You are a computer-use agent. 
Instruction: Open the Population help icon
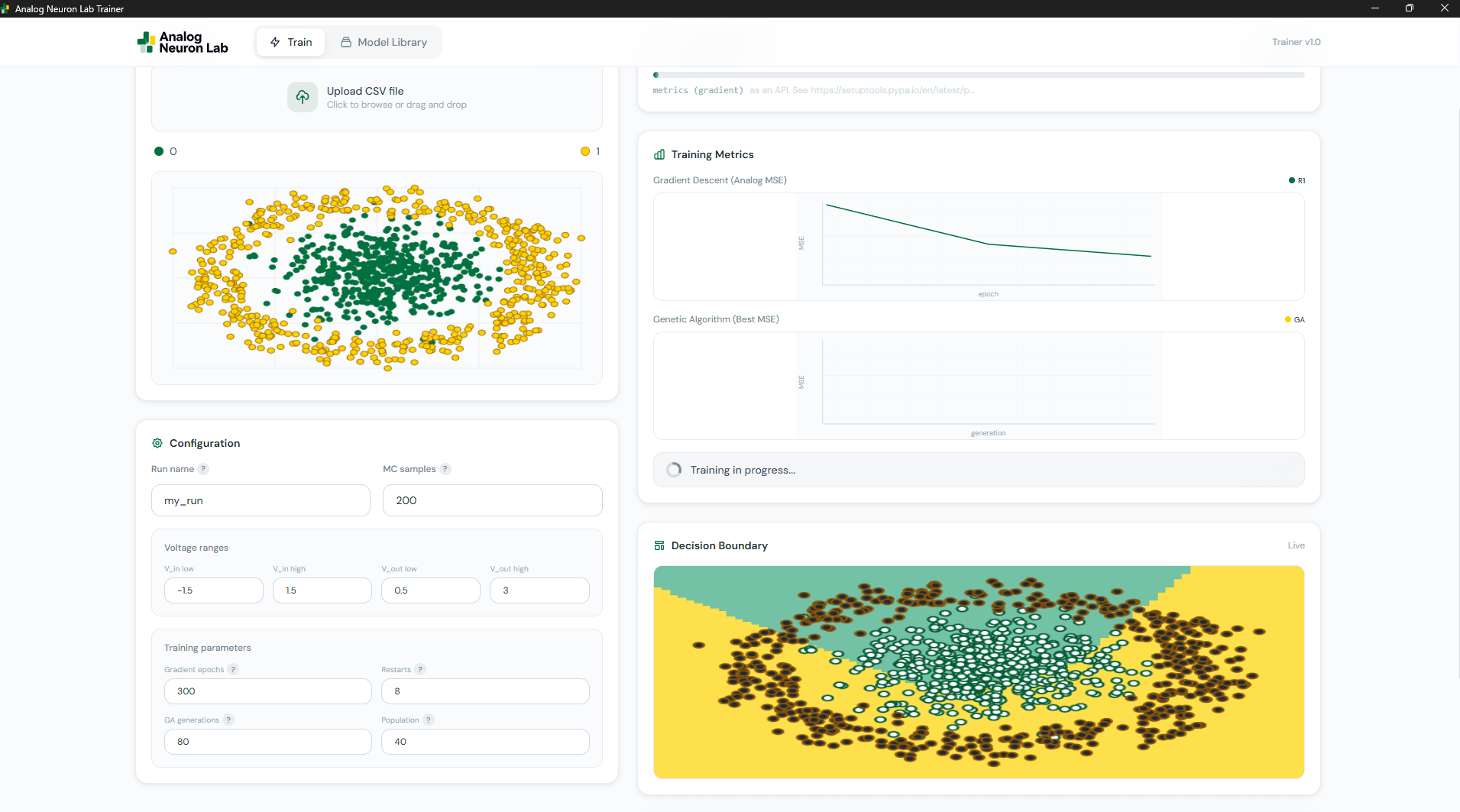pos(429,720)
